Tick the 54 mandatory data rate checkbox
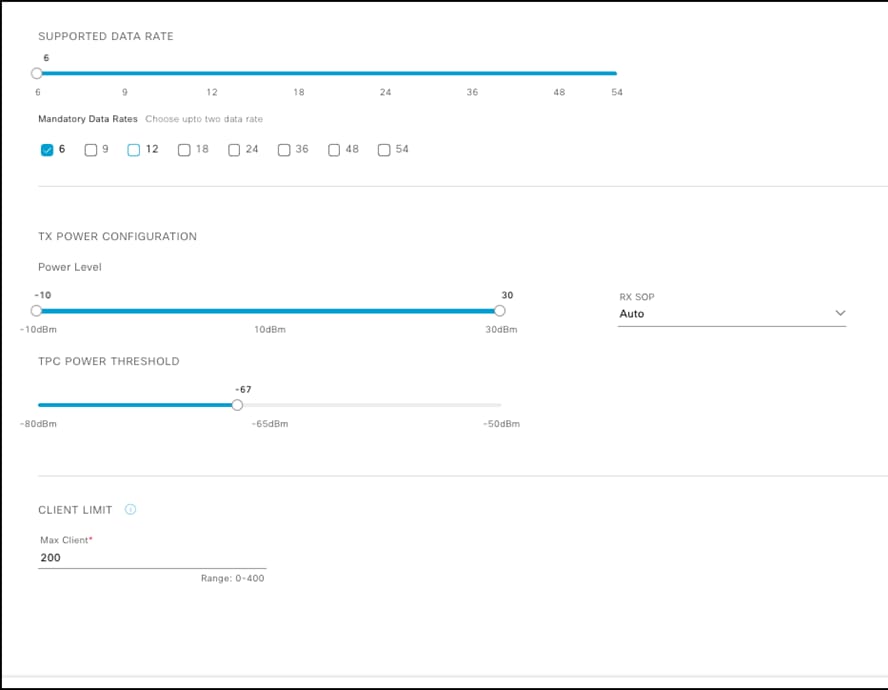The height and width of the screenshot is (690, 888). (384, 150)
